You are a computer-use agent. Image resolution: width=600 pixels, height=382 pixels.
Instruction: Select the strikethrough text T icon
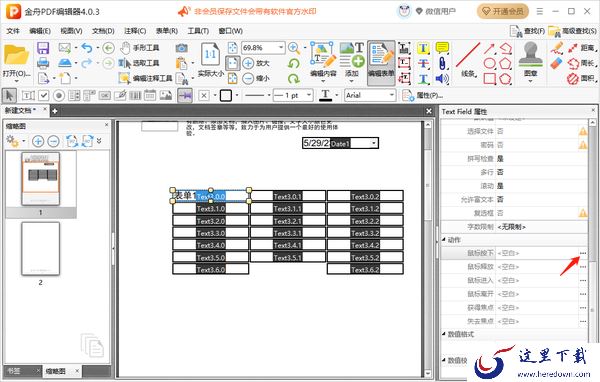click(423, 63)
